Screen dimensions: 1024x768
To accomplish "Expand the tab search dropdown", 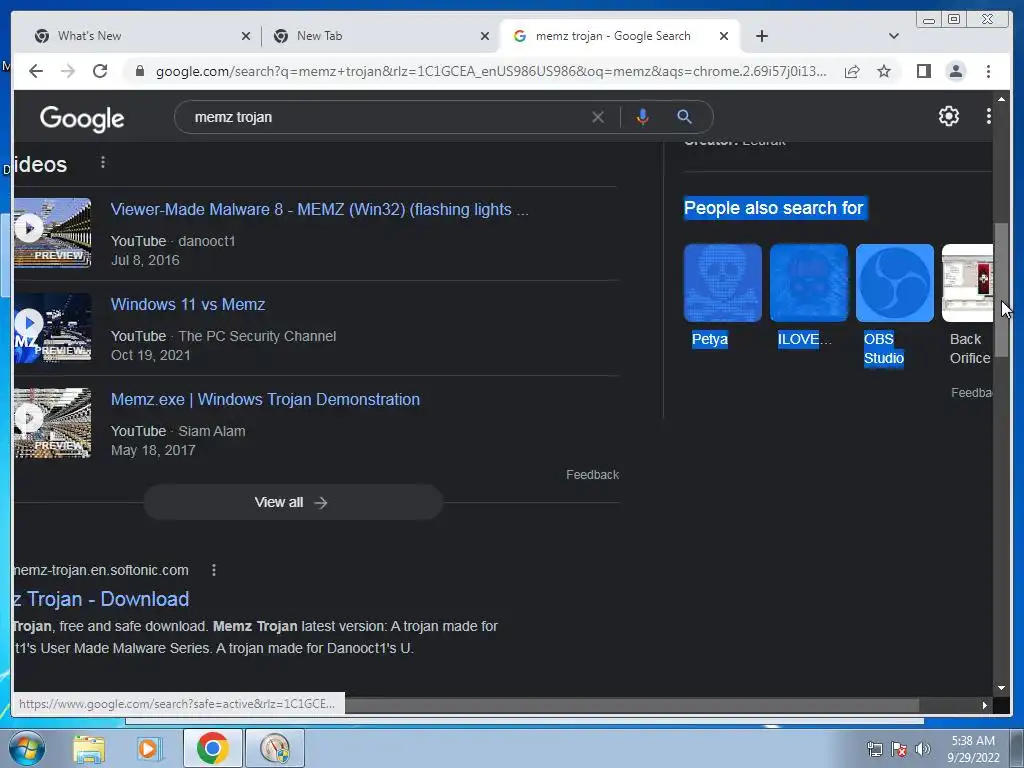I will pos(893,36).
